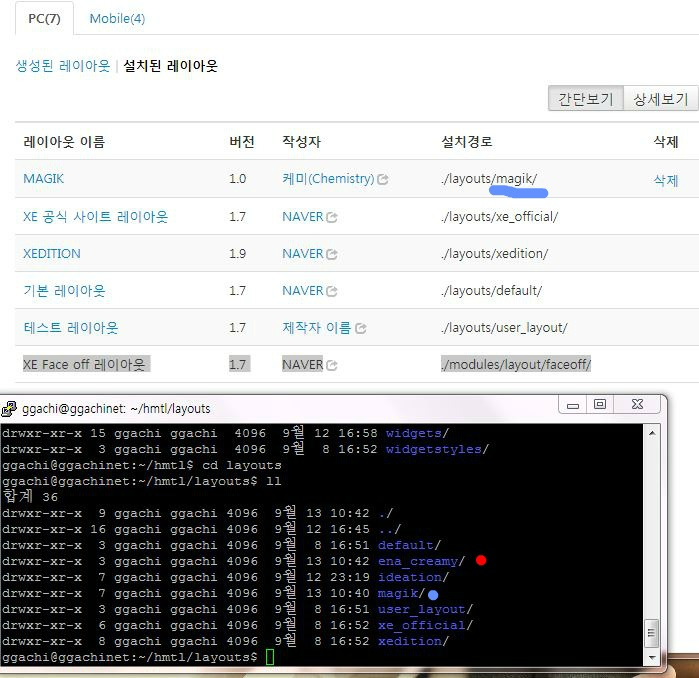Click the ./layouts/xedition/ install path
The height and width of the screenshot is (678, 699).
point(494,254)
